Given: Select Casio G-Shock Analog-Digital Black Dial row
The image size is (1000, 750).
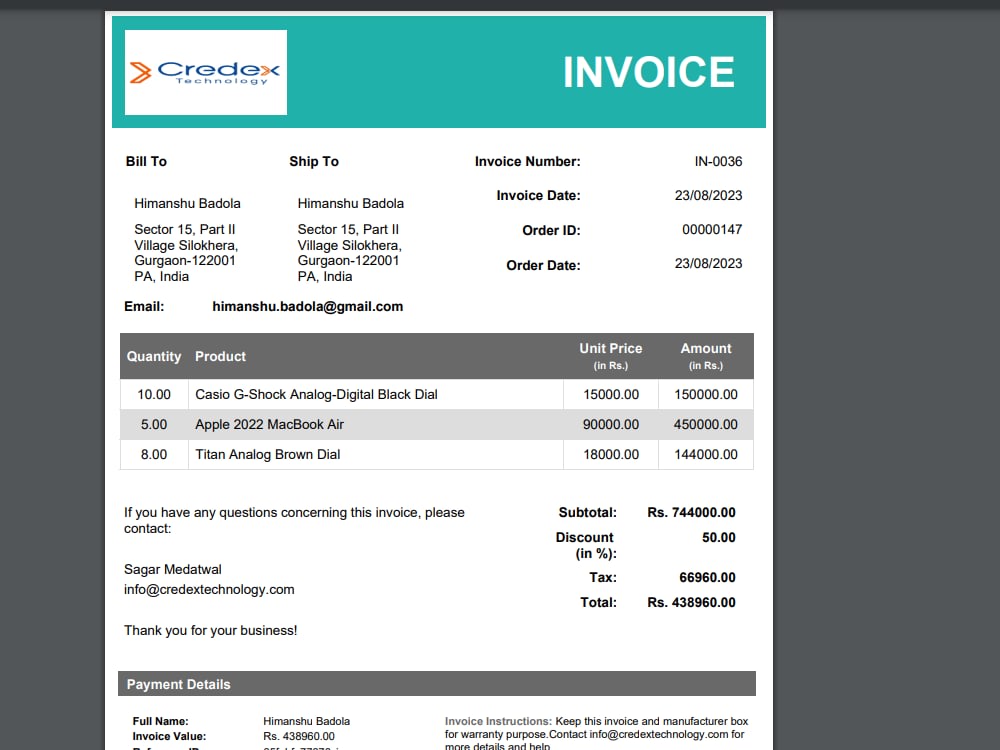Looking at the screenshot, I should pos(437,394).
